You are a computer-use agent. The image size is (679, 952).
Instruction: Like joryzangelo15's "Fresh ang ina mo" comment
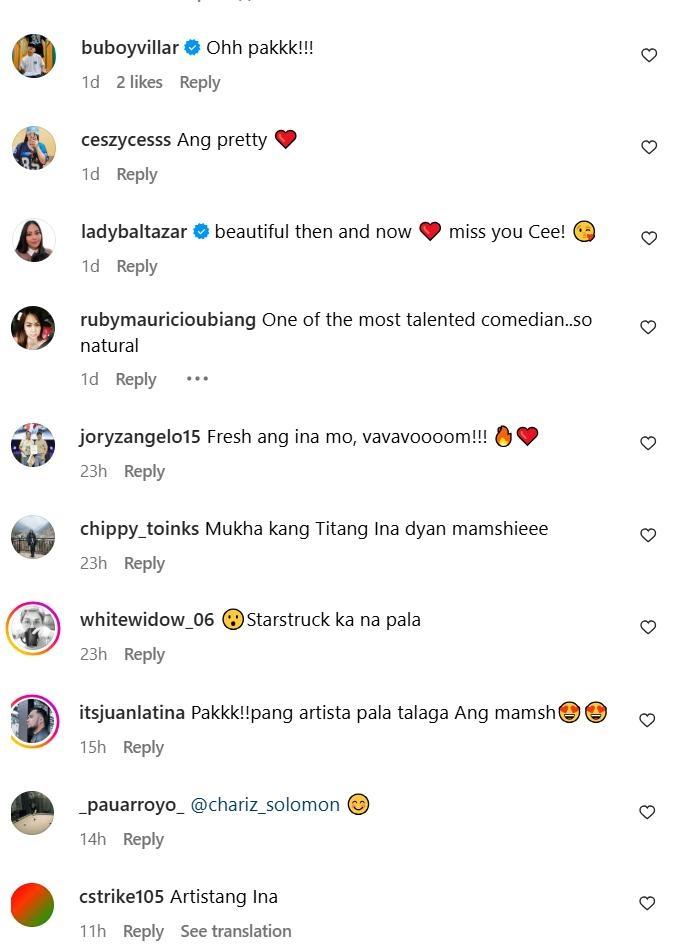(x=648, y=443)
